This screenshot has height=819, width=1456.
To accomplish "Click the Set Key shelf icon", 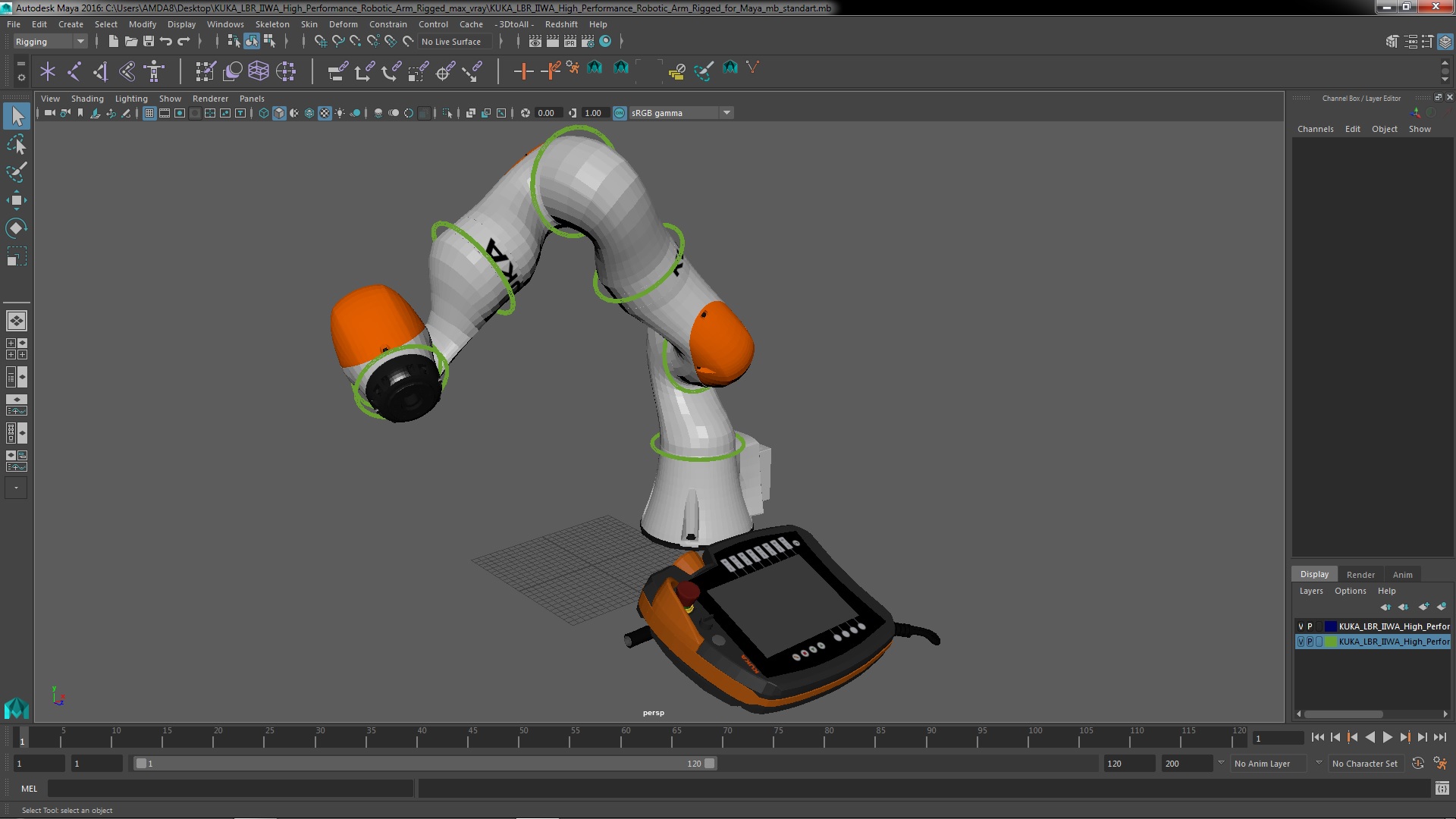I will [x=523, y=71].
